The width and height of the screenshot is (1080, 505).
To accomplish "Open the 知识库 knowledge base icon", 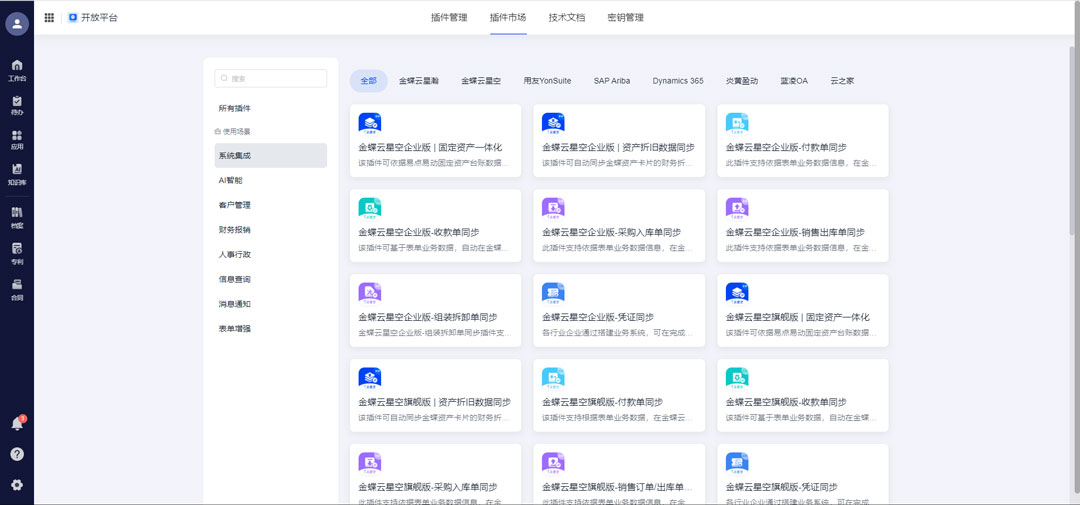I will [x=17, y=174].
